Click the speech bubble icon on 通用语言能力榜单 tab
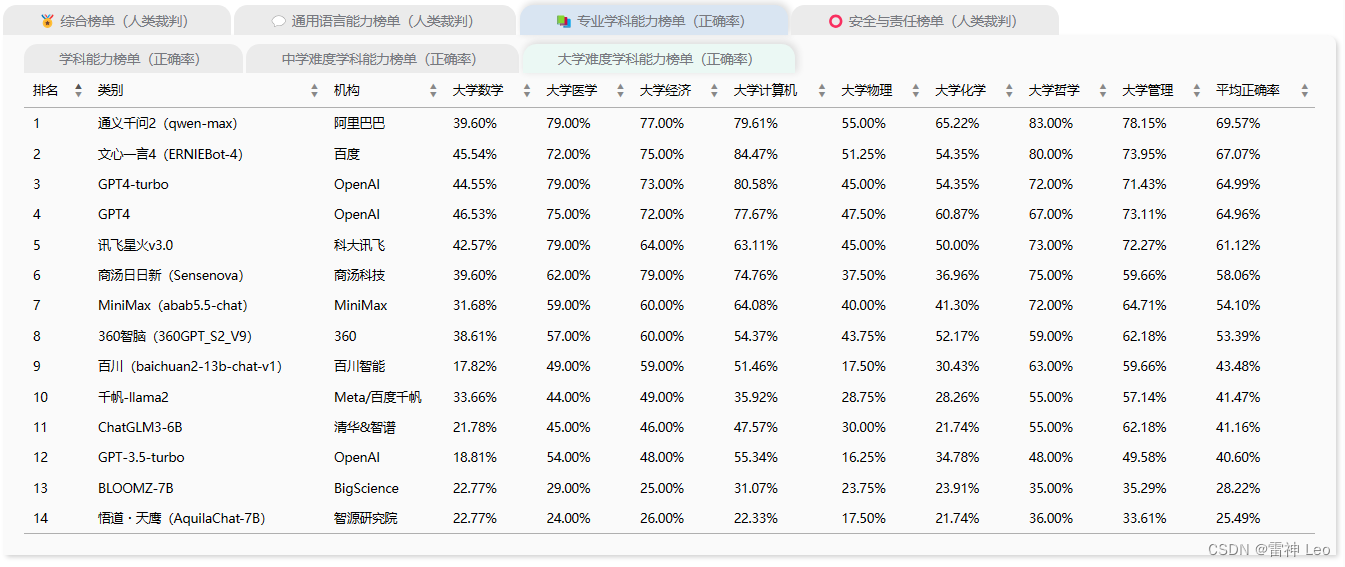This screenshot has width=1345, height=567. point(278,21)
